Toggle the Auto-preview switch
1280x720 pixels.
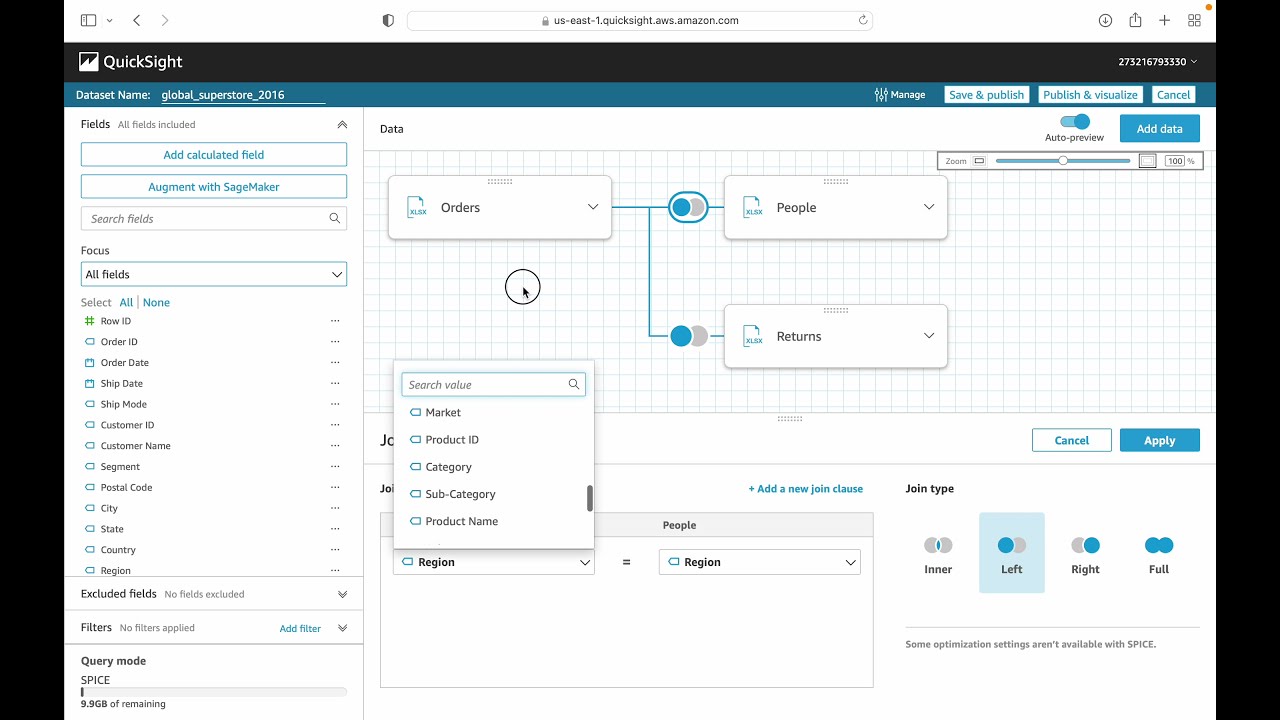pyautogui.click(x=1075, y=122)
